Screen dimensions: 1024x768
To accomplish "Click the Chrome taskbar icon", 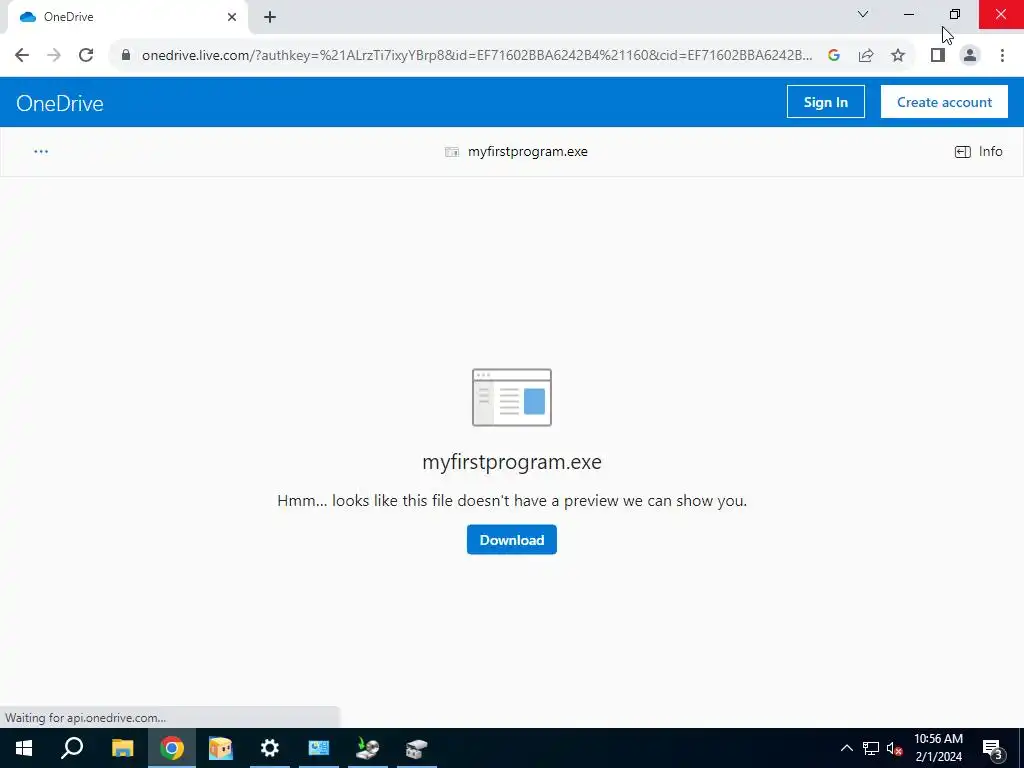I will click(x=172, y=748).
